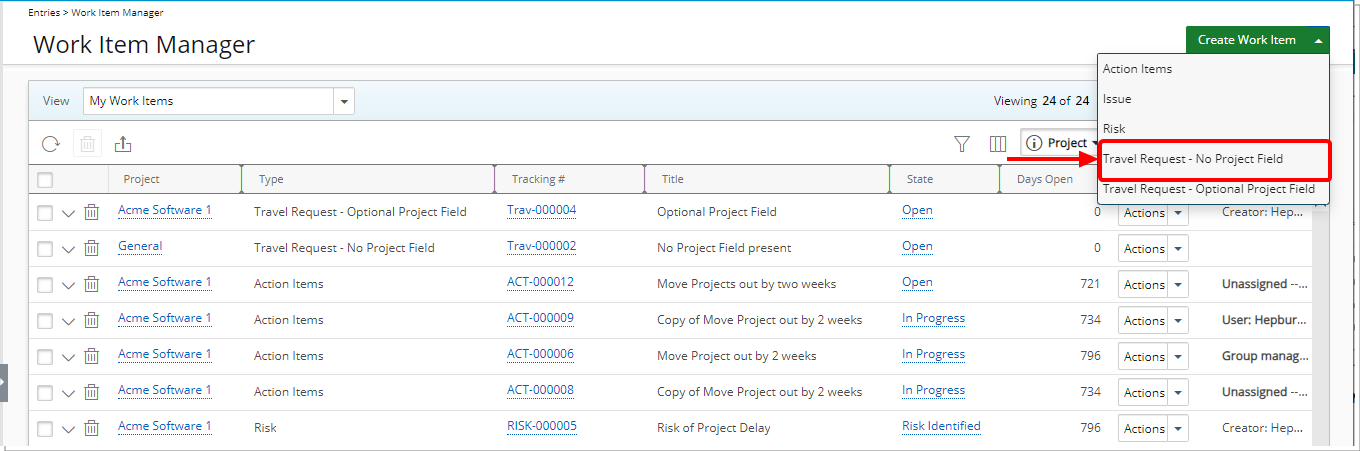Image resolution: width=1360 pixels, height=451 pixels.
Task: Choose Risk from Create Work Item menu
Action: coord(1114,129)
